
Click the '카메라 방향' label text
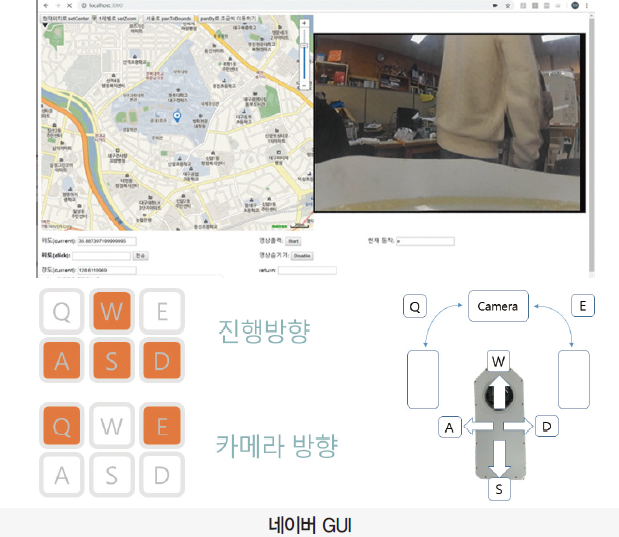[277, 446]
